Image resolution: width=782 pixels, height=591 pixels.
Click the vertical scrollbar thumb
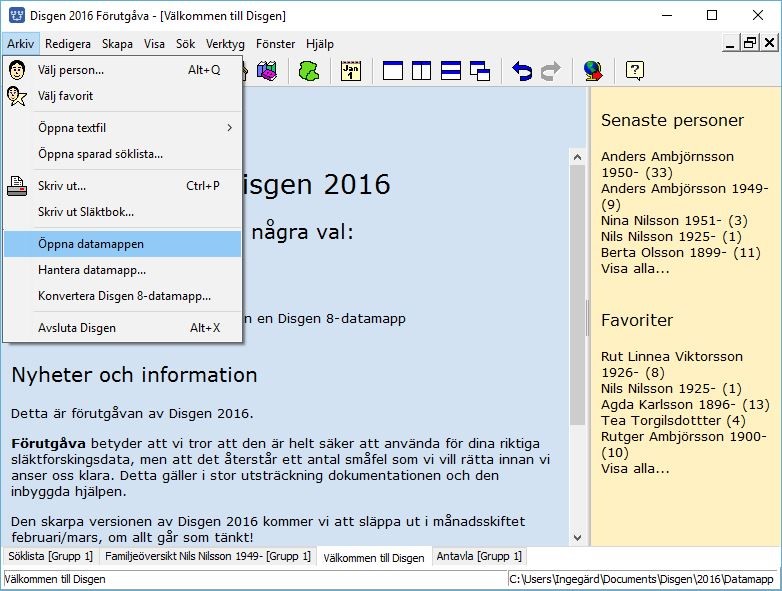point(577,295)
